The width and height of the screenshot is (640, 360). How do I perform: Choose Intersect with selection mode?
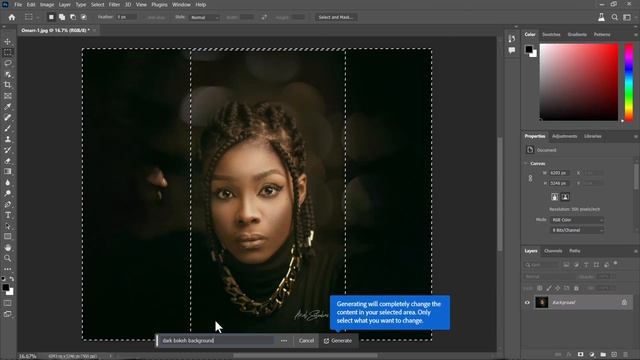pos(84,17)
